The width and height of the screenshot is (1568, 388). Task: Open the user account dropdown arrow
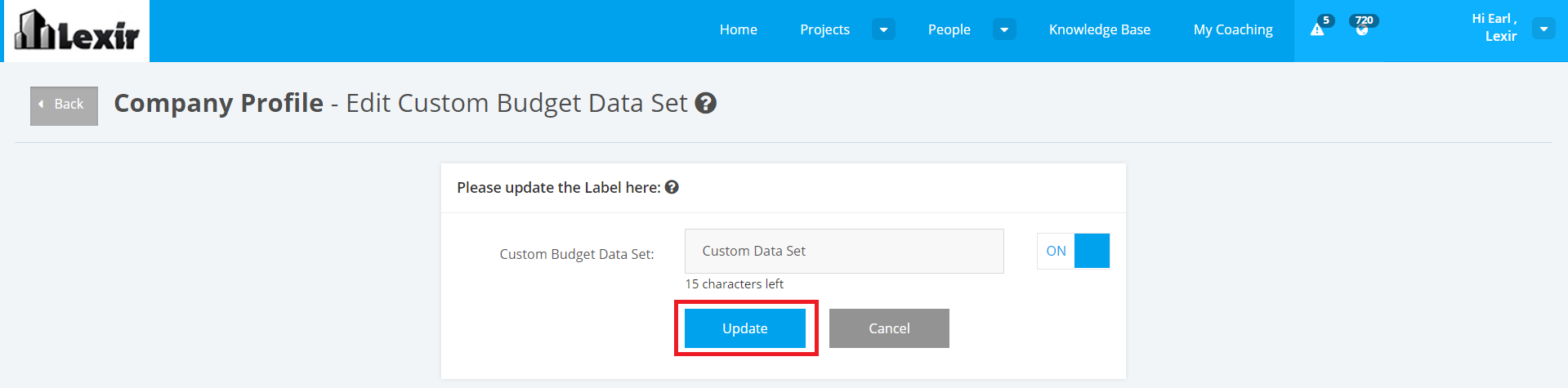coord(1543,29)
